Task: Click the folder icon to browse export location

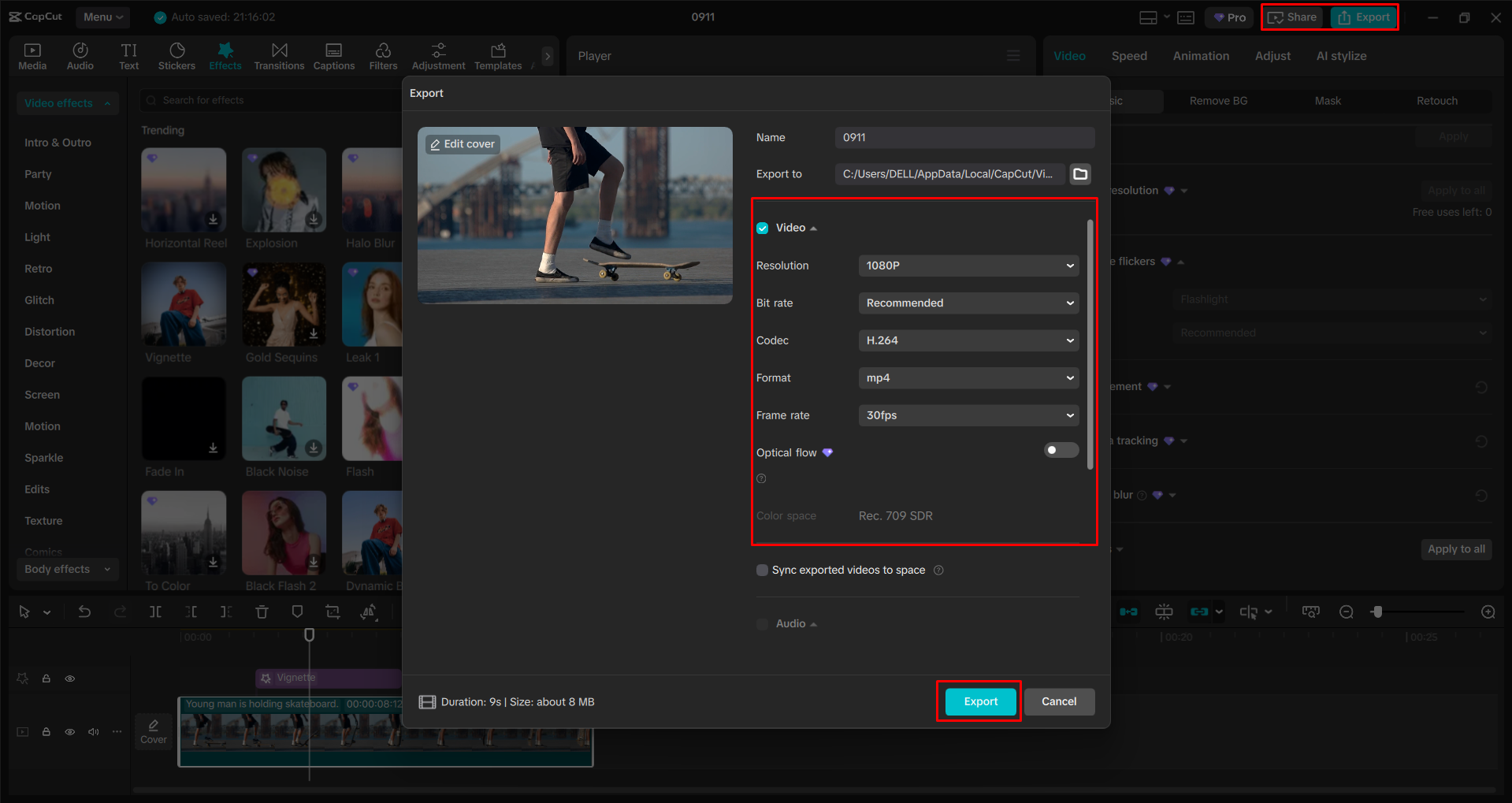Action: tap(1080, 174)
